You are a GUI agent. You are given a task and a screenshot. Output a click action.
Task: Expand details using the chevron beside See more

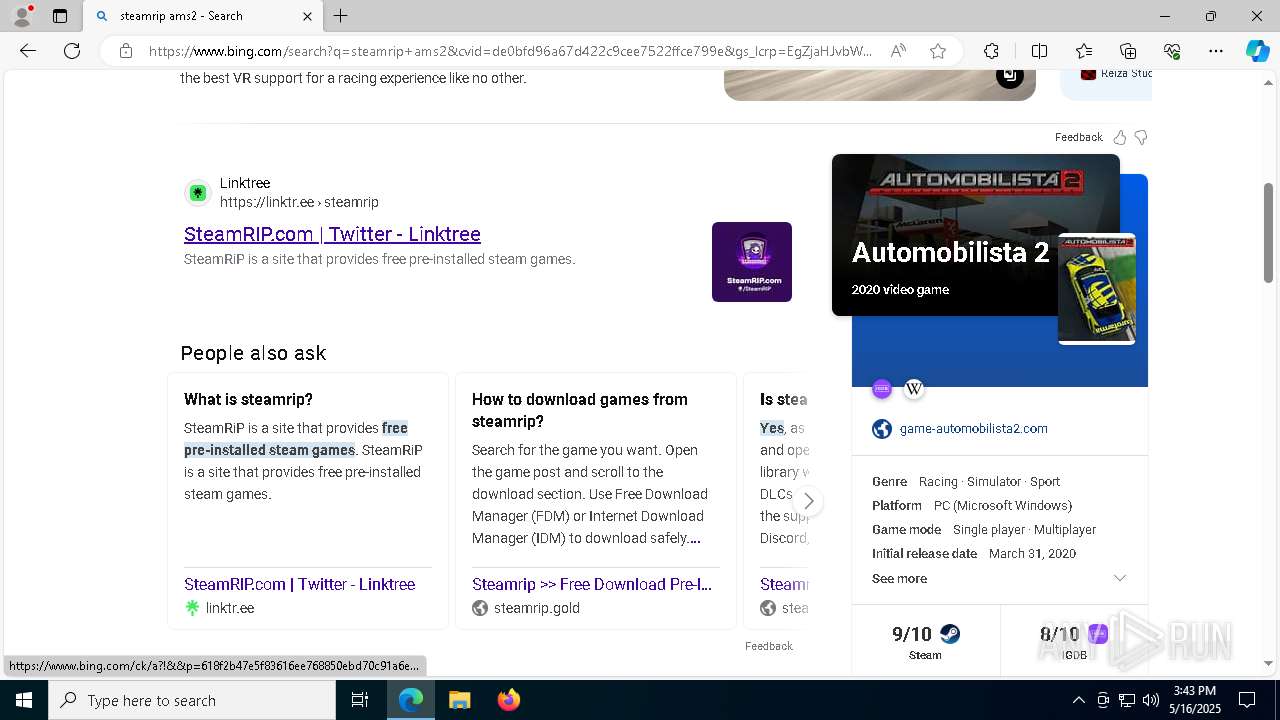point(1120,578)
